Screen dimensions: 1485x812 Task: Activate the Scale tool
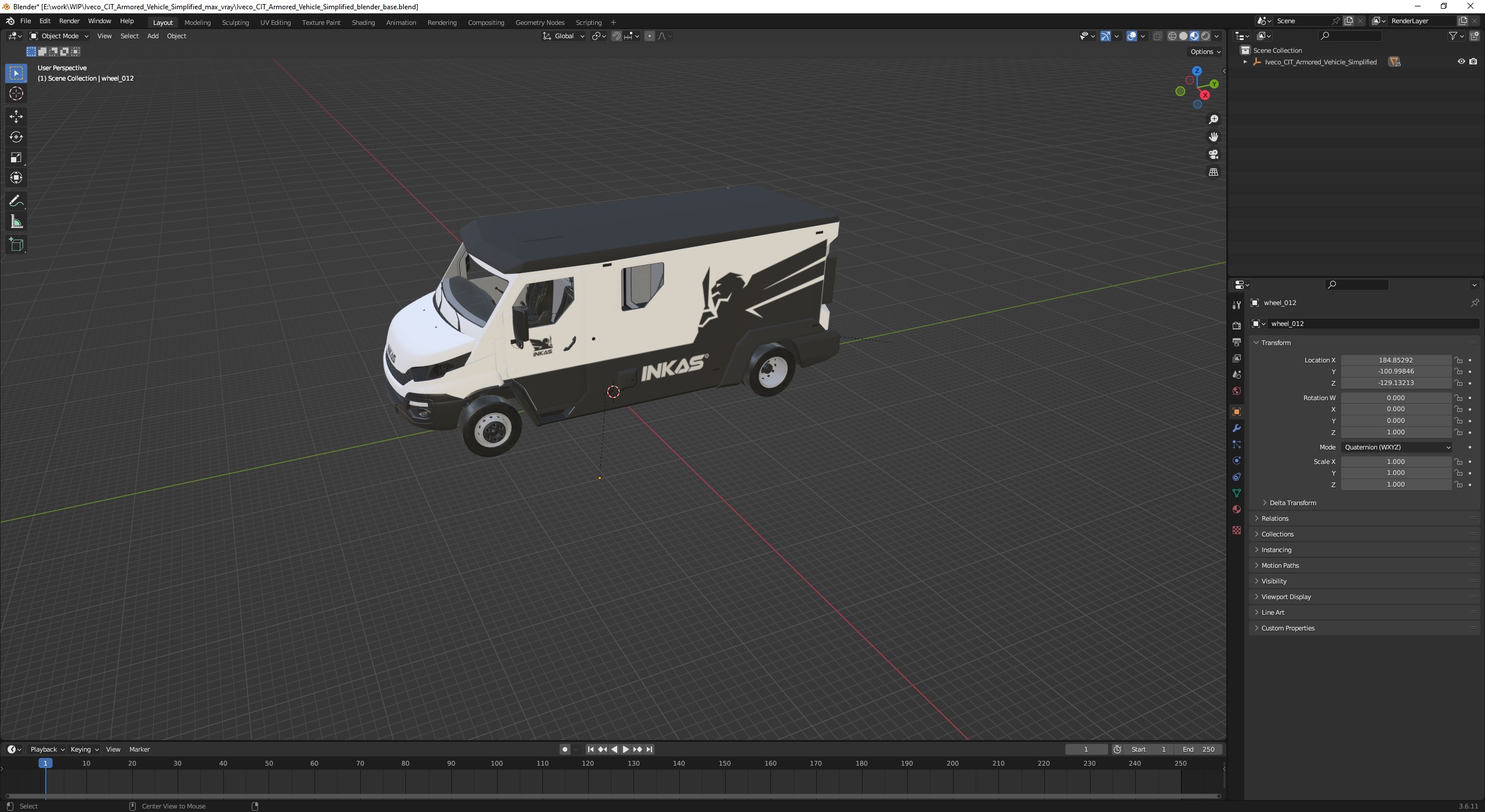[x=16, y=157]
